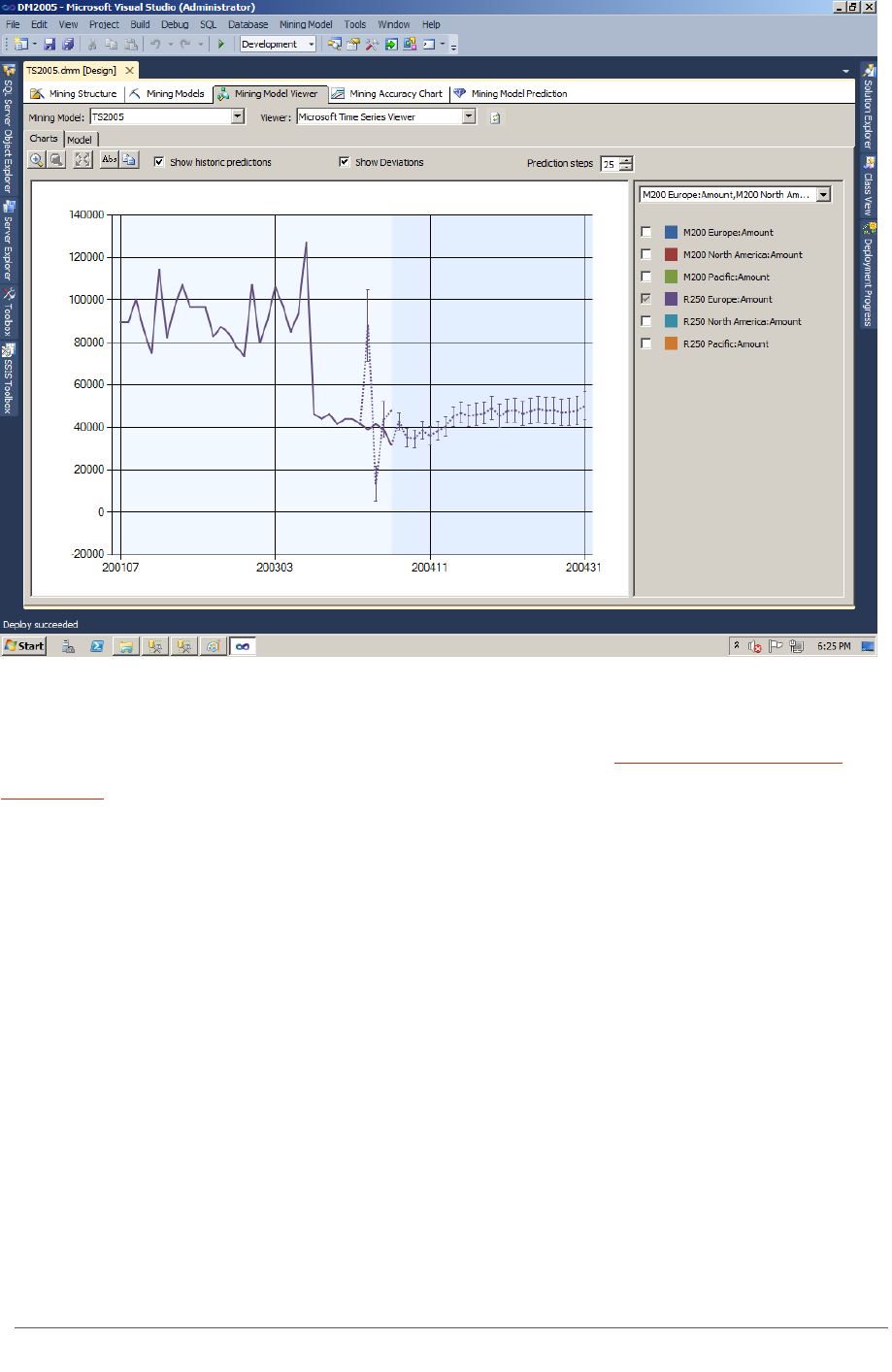The image size is (892, 1372).
Task: Show hidden system tray icons
Action: click(x=737, y=646)
